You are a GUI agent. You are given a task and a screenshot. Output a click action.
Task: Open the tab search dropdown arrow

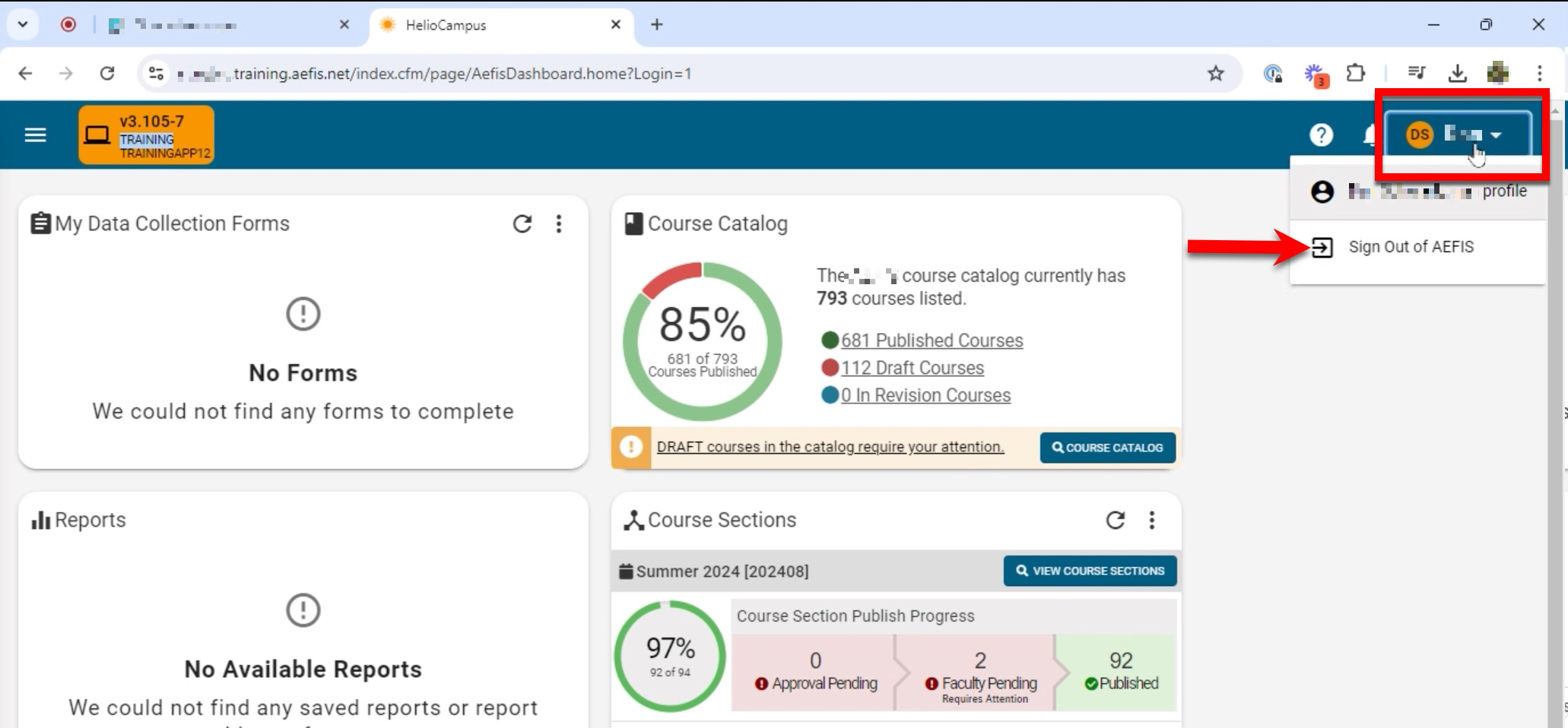coord(23,24)
